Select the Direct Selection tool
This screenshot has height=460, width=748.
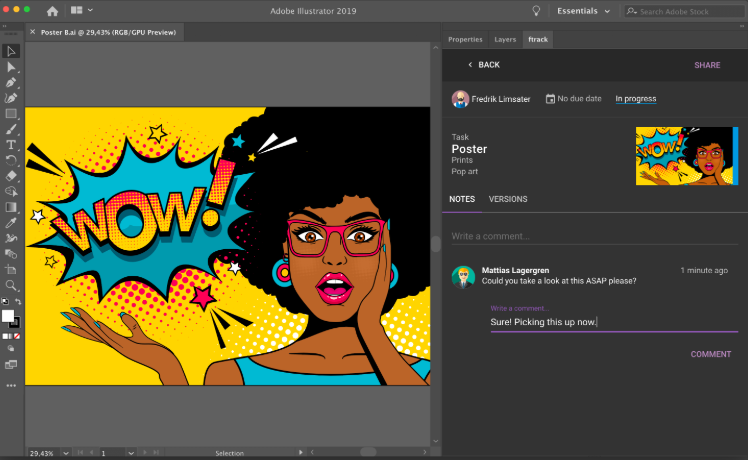click(11, 67)
